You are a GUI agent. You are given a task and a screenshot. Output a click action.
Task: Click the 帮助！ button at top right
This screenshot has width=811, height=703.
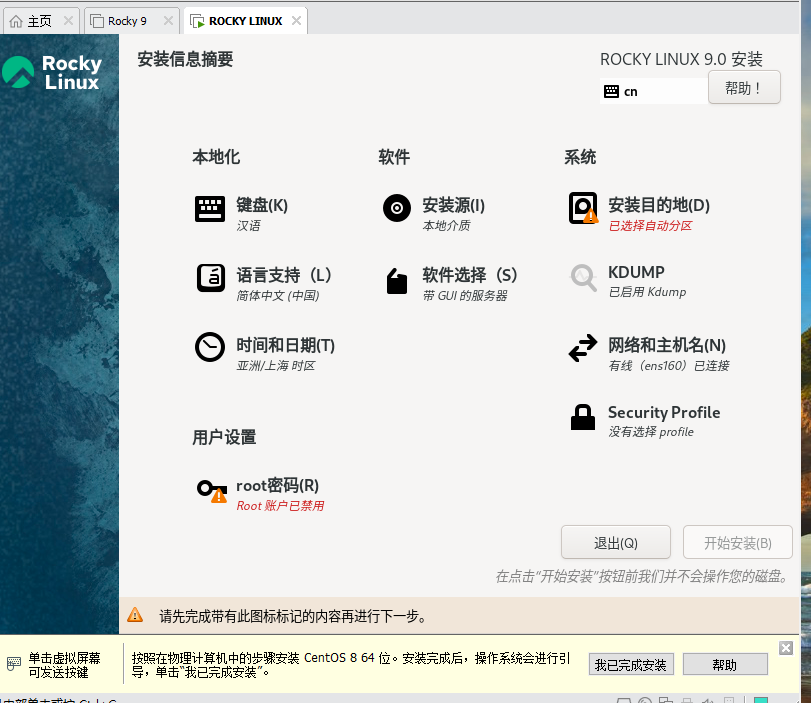pyautogui.click(x=744, y=88)
